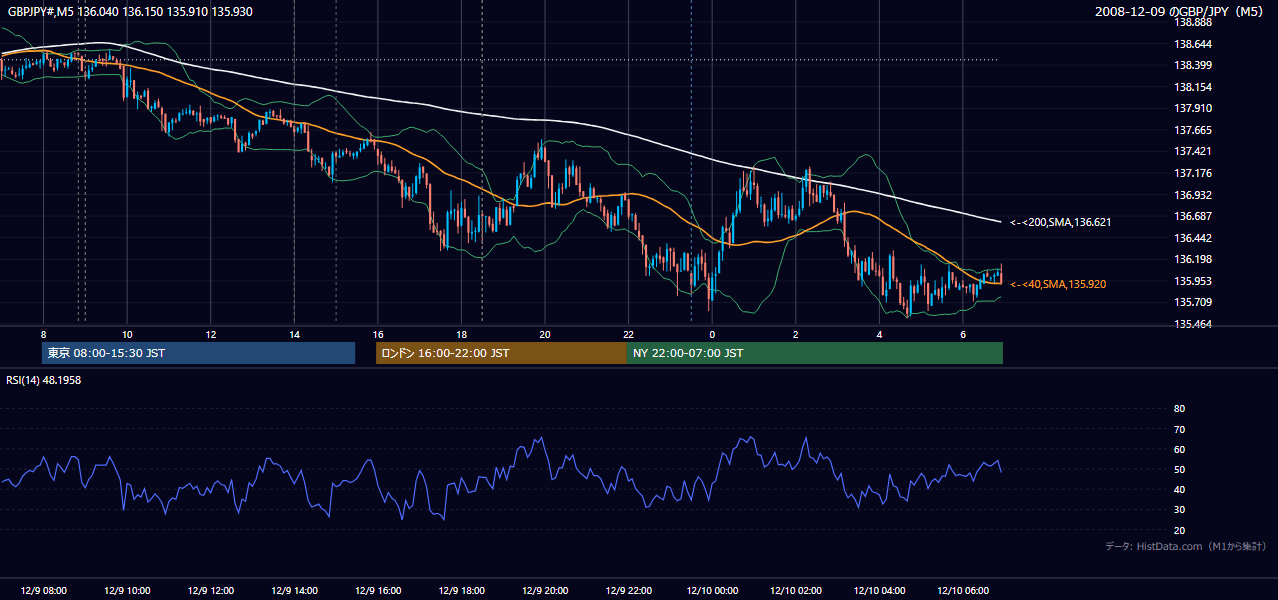Click the 12/10 00:00 time axis label
Image resolution: width=1278 pixels, height=600 pixels.
pyautogui.click(x=712, y=591)
